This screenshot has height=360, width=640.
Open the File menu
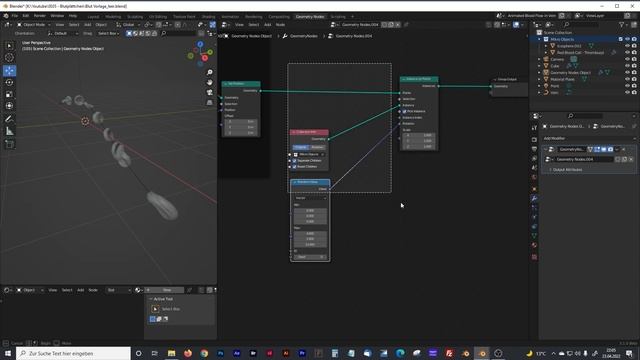coord(14,16)
